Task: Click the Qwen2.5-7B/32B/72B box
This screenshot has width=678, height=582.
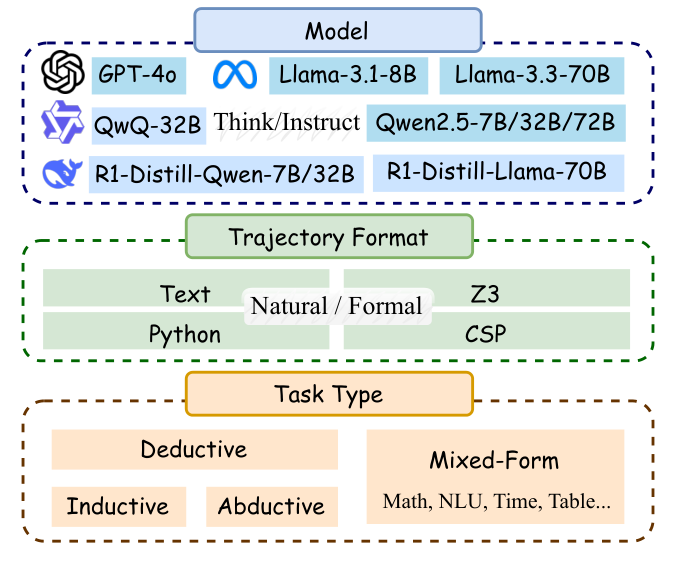Action: tap(496, 123)
